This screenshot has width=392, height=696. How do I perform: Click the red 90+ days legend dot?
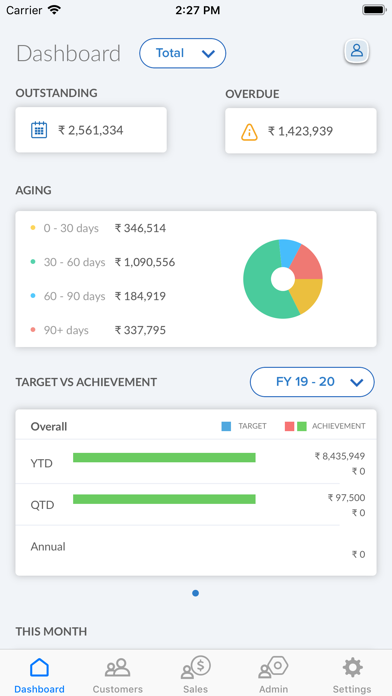[x=33, y=330]
